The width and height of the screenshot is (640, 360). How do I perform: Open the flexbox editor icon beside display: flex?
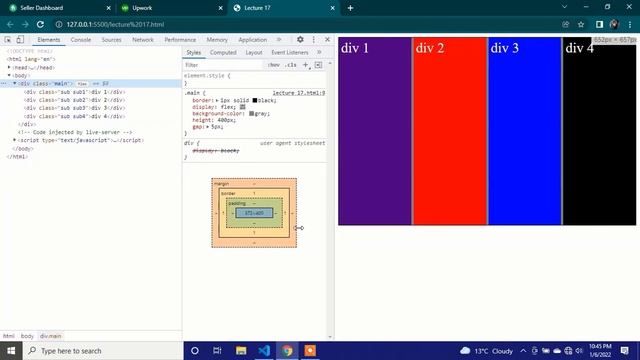[242, 107]
